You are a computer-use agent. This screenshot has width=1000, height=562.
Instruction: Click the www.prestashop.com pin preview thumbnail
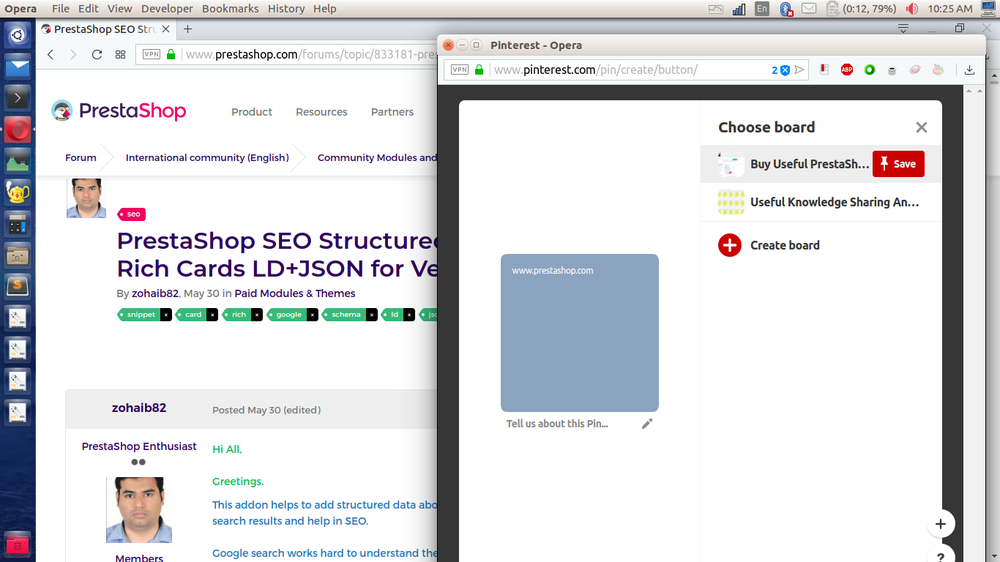click(x=579, y=332)
